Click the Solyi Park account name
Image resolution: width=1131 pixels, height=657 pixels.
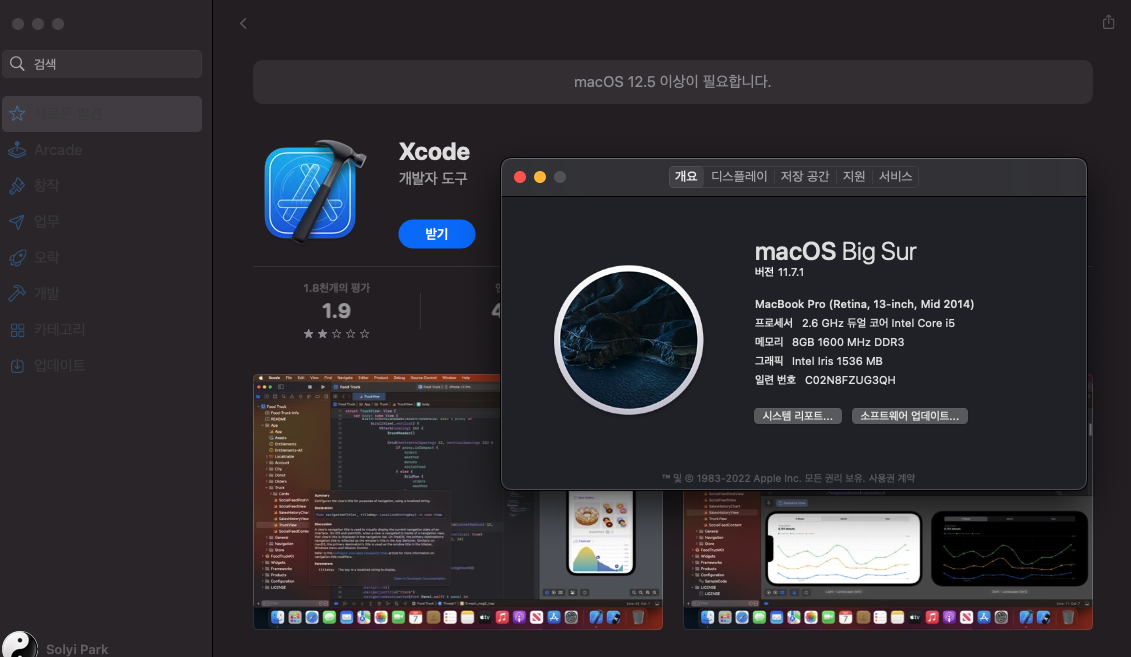(77, 649)
